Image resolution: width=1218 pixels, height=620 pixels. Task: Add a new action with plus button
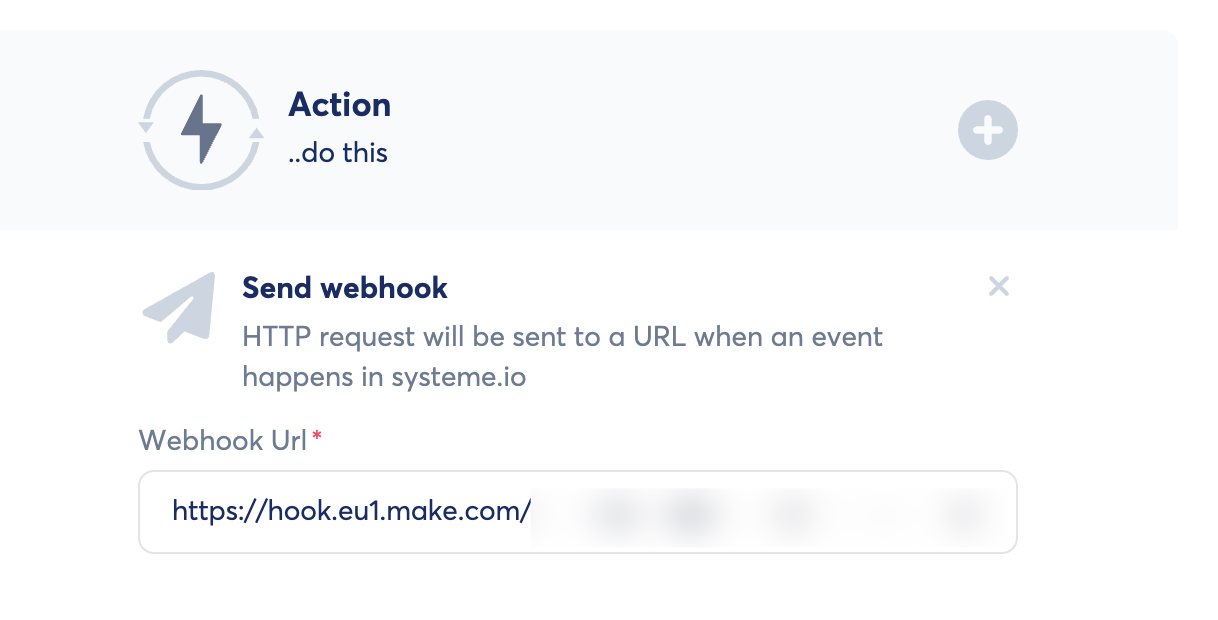click(987, 131)
